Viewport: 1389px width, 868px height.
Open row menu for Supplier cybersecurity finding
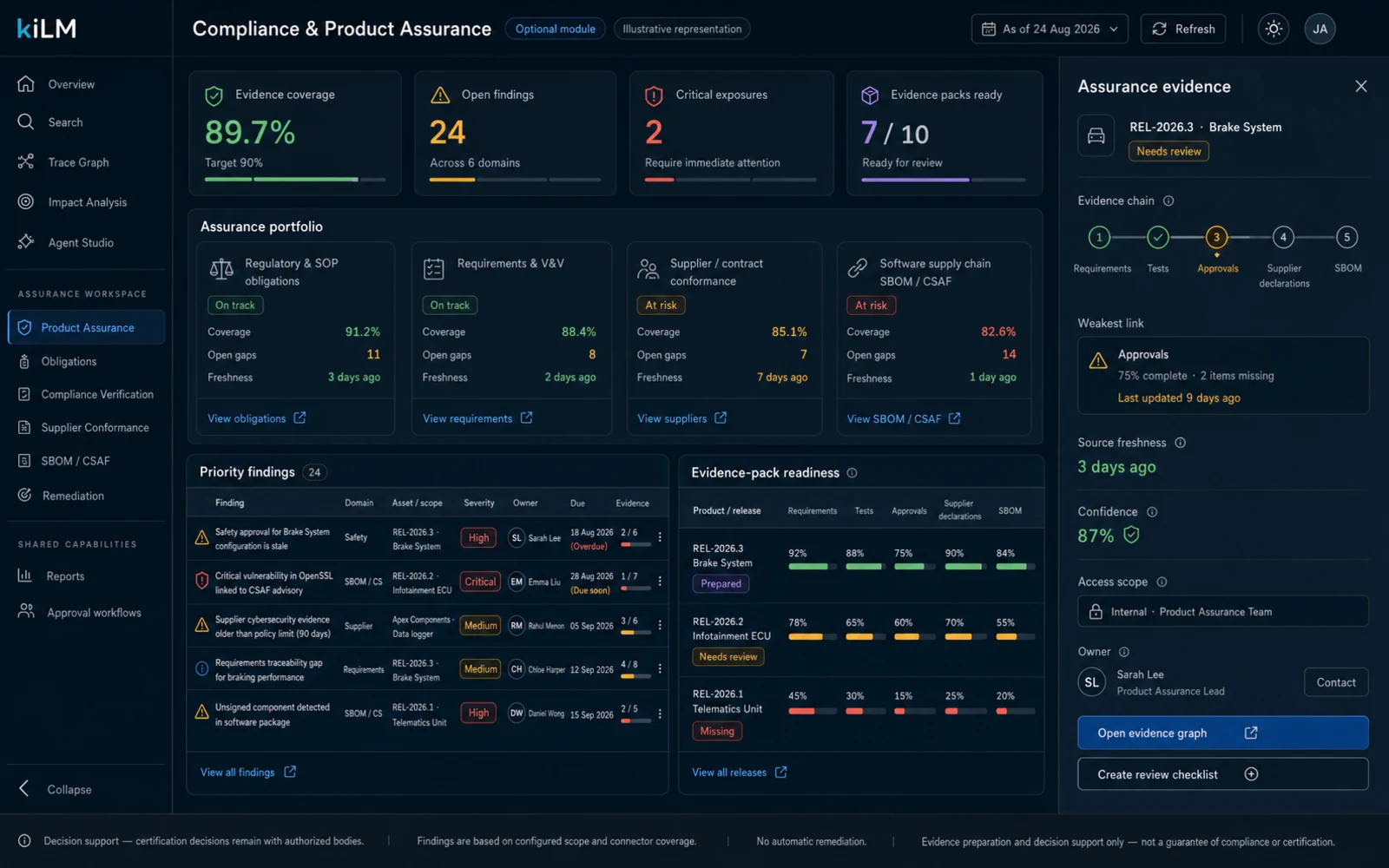[x=660, y=625]
